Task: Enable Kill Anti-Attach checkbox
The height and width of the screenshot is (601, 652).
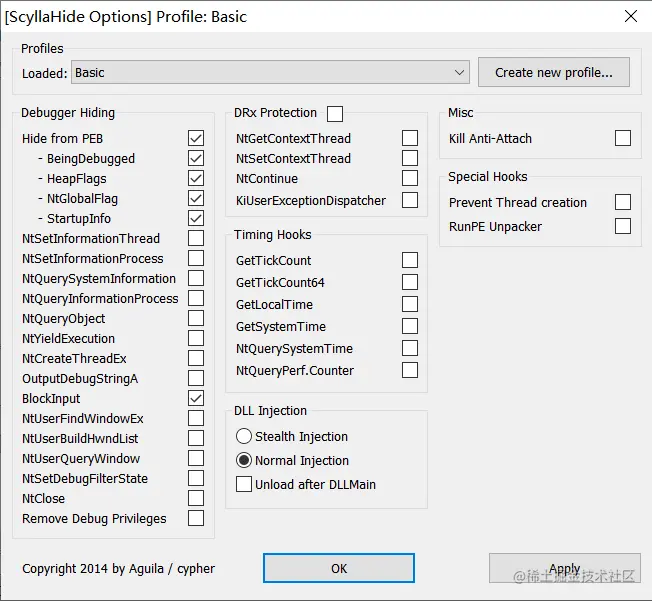Action: 623,138
